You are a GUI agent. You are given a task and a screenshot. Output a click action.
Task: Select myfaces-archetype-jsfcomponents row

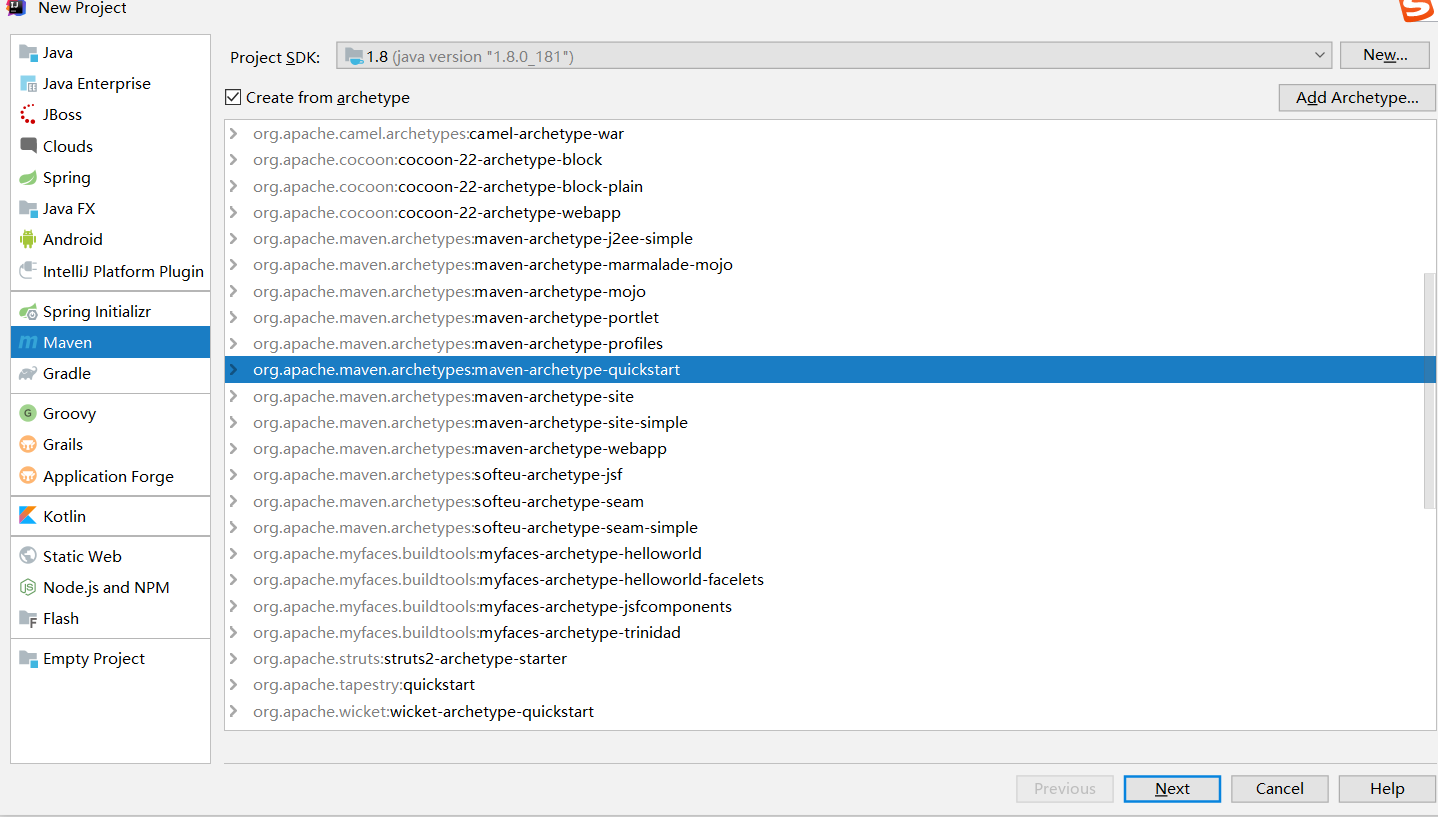pos(830,607)
